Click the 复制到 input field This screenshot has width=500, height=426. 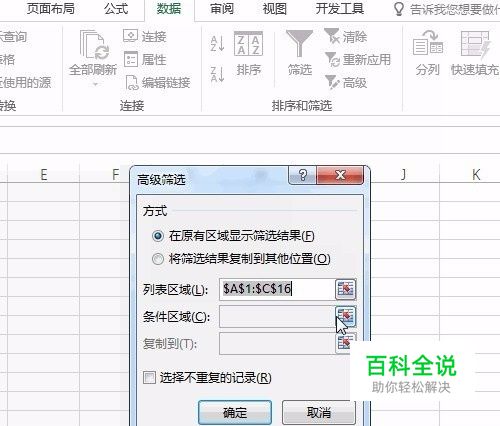point(277,343)
